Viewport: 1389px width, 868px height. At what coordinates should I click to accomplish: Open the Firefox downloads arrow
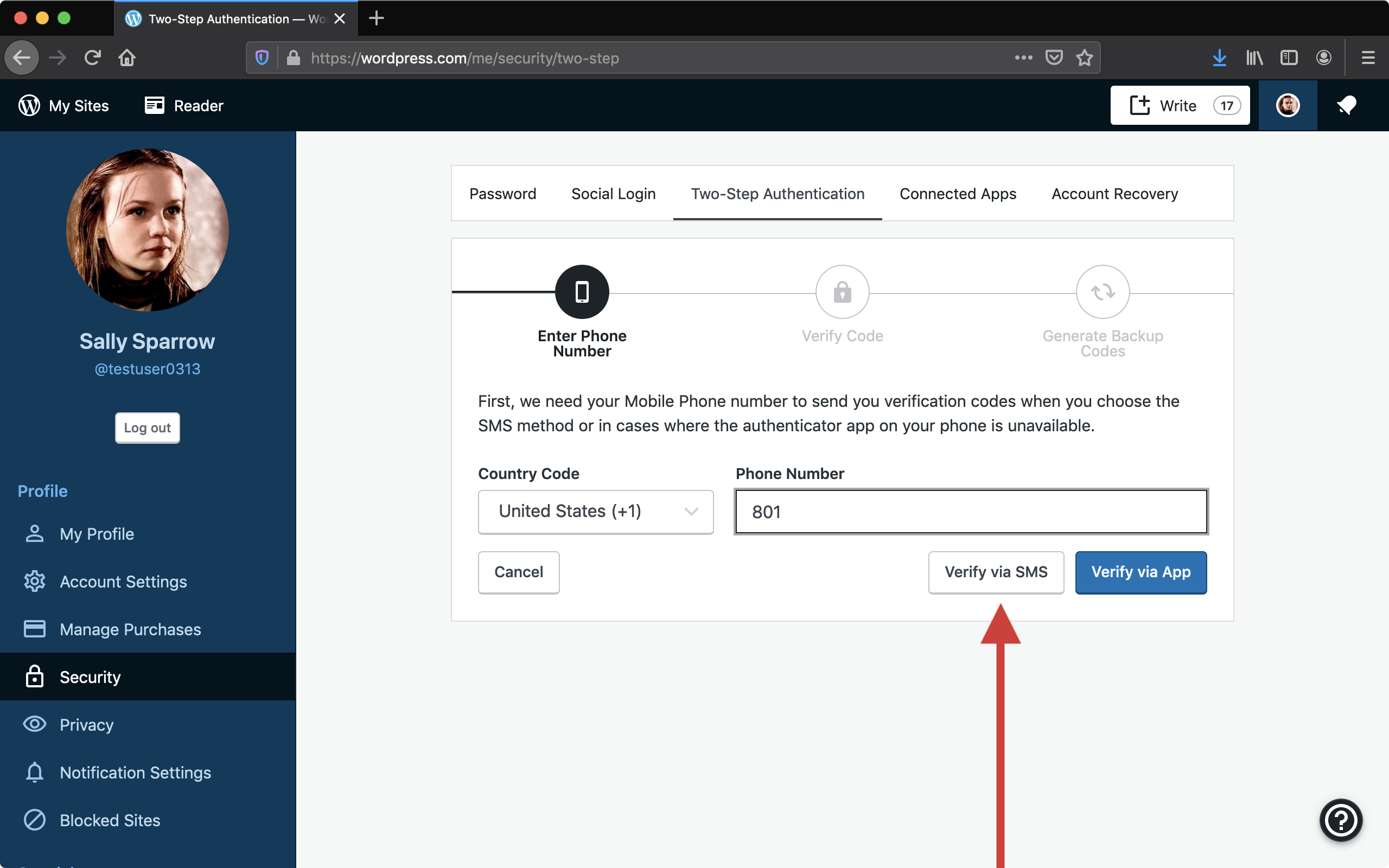point(1219,58)
